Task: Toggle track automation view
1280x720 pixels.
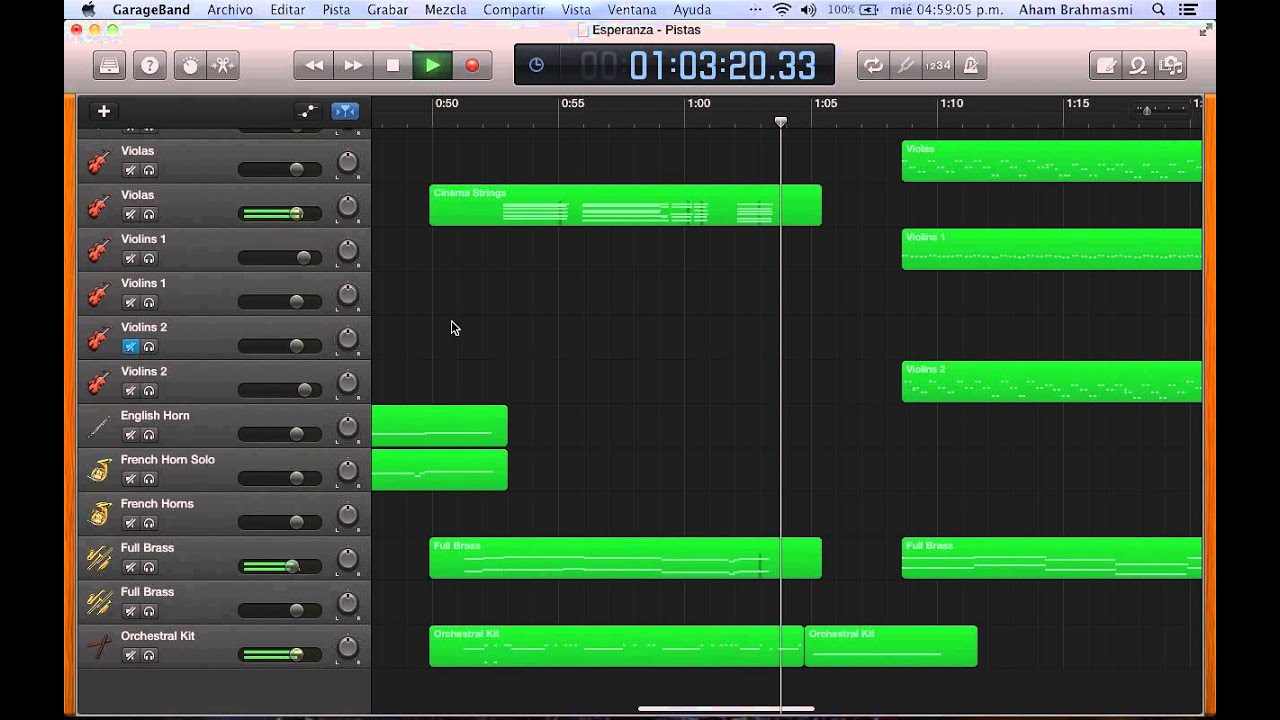Action: click(x=307, y=111)
